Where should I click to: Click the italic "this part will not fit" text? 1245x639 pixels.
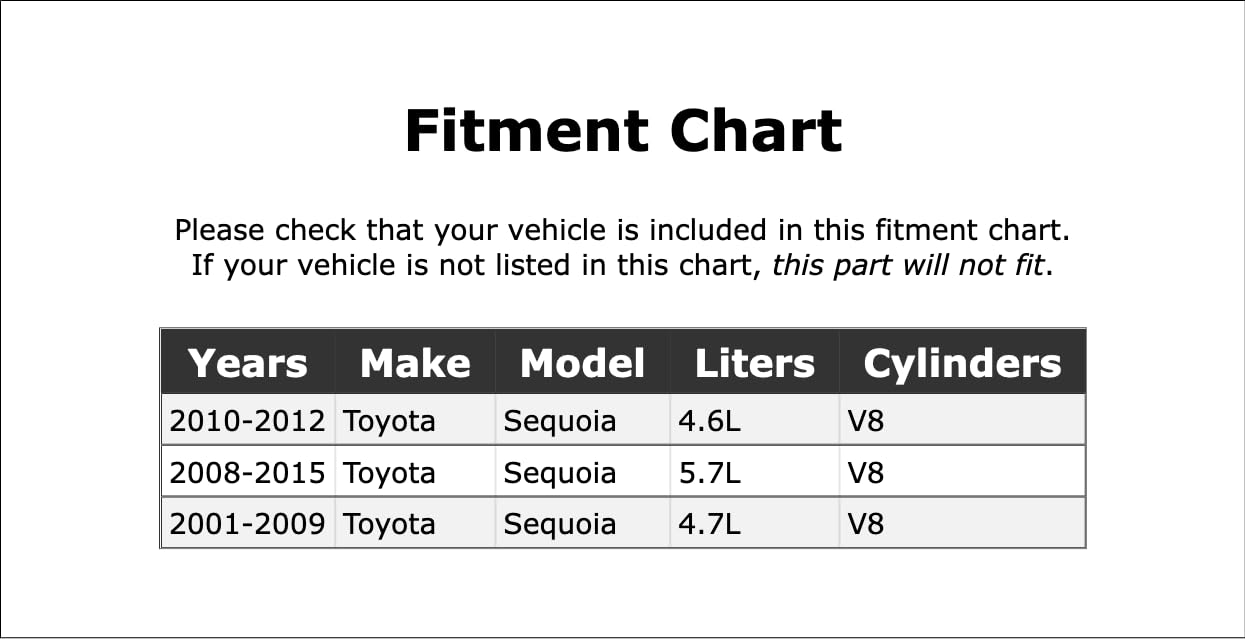click(x=908, y=267)
